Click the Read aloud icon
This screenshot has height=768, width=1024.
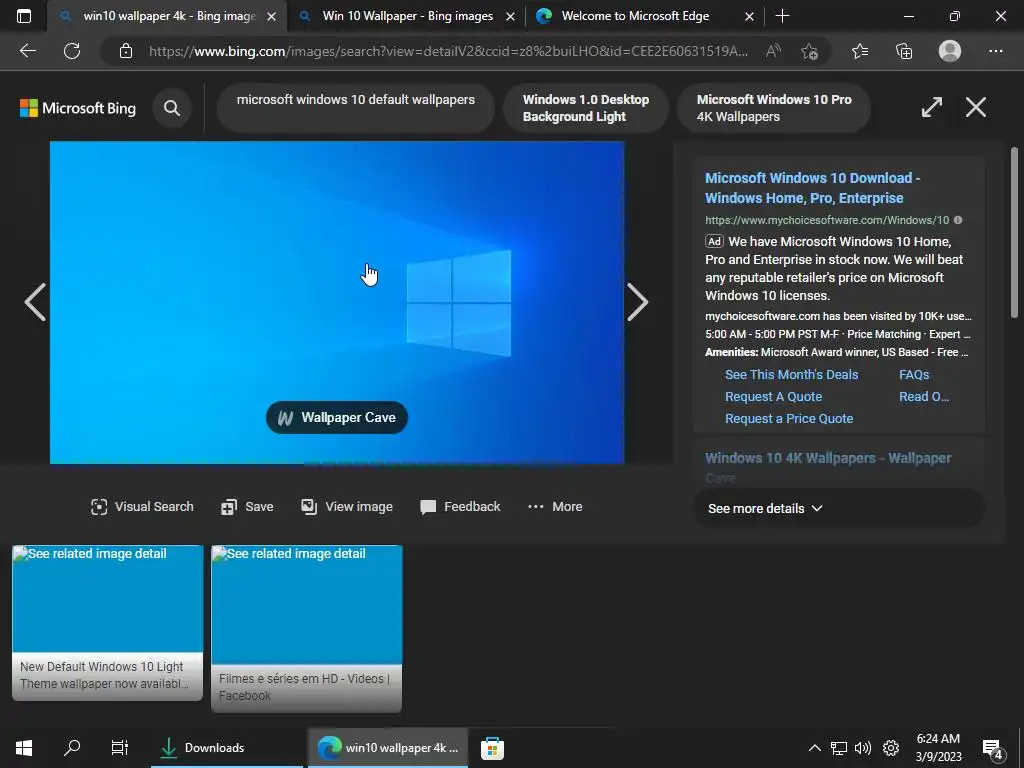[773, 51]
